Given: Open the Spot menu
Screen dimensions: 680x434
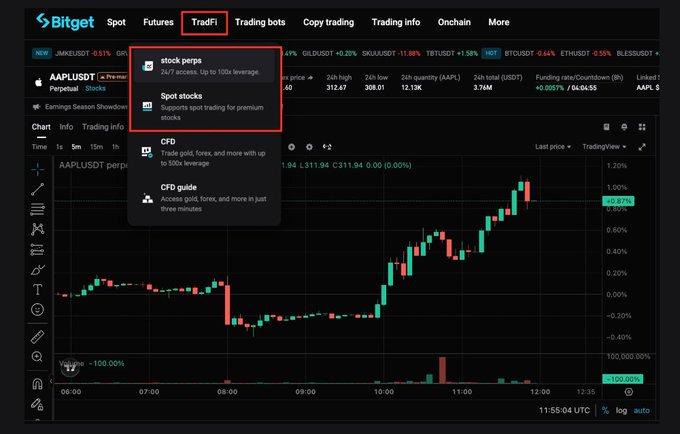Looking at the screenshot, I should pyautogui.click(x=116, y=22).
